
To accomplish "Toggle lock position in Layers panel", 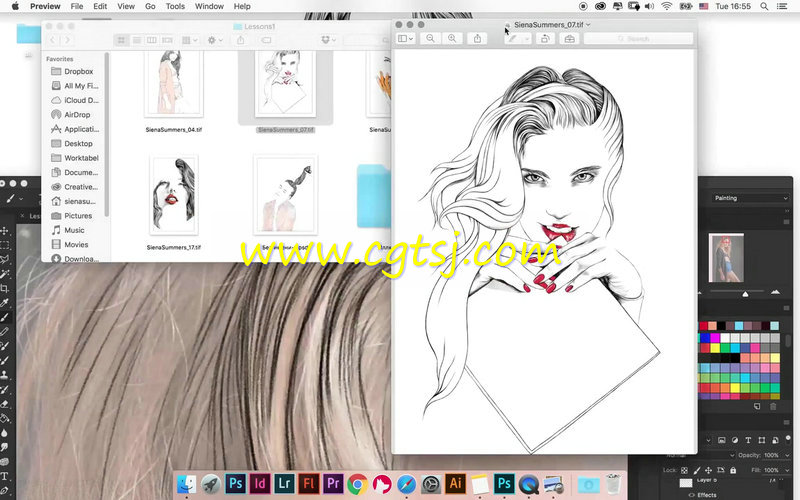I will (x=708, y=470).
